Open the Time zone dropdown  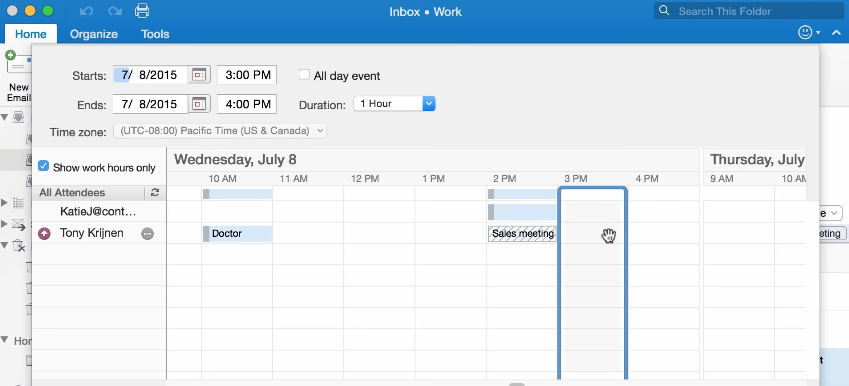click(220, 130)
